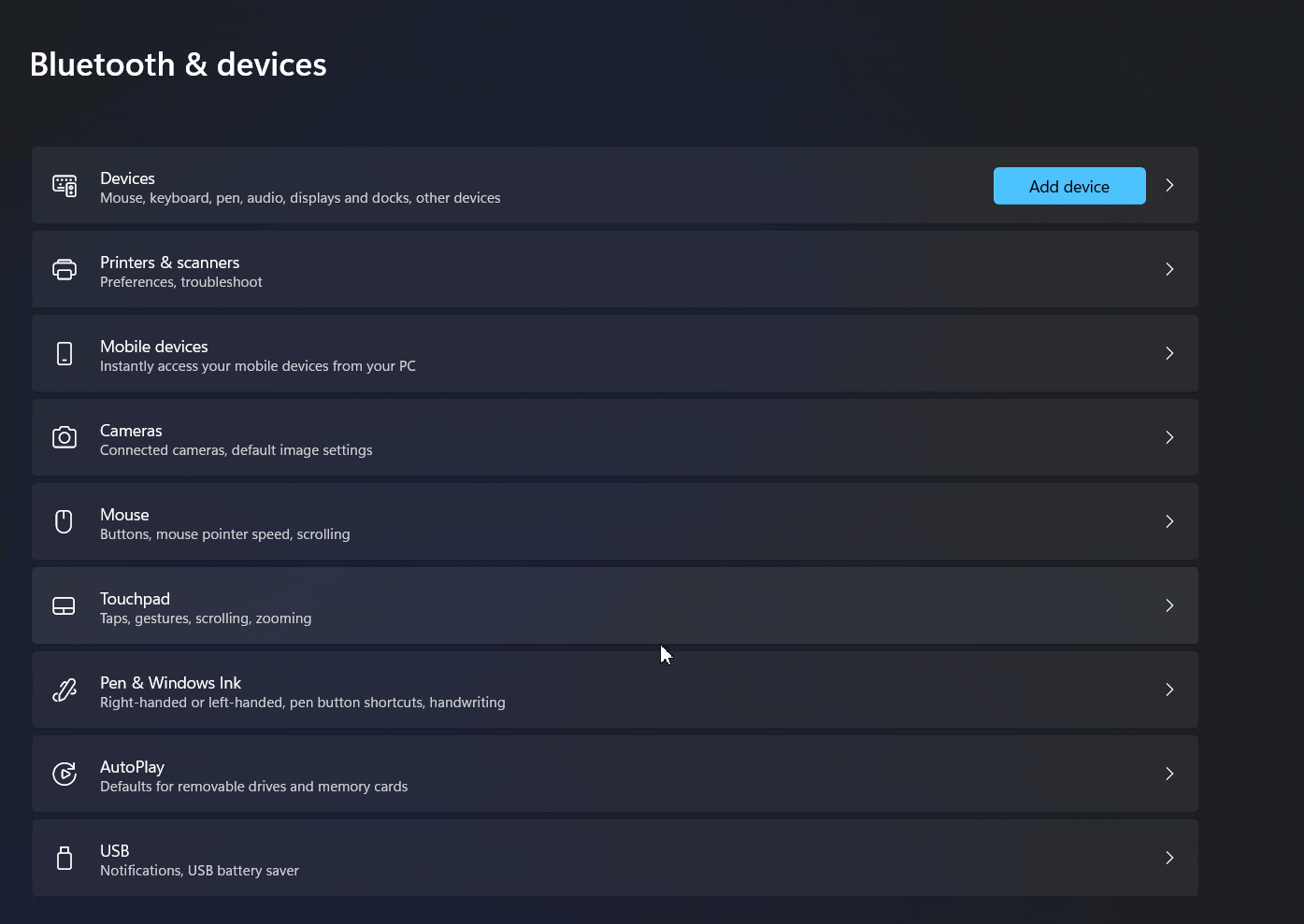Click the AutoPlay icon
Image resolution: width=1304 pixels, height=924 pixels.
pos(64,774)
